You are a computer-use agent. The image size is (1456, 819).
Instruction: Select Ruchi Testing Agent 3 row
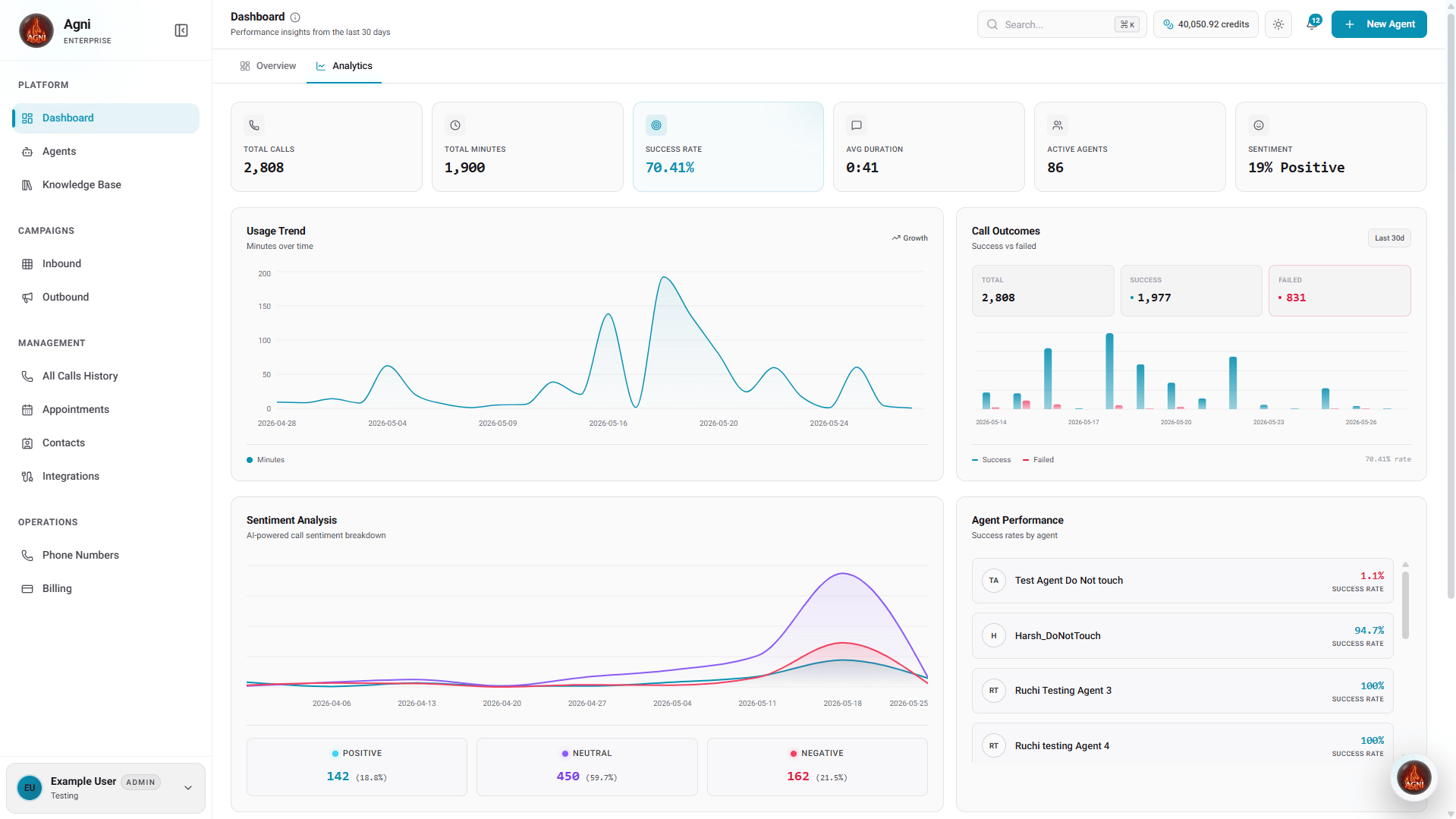point(1182,691)
